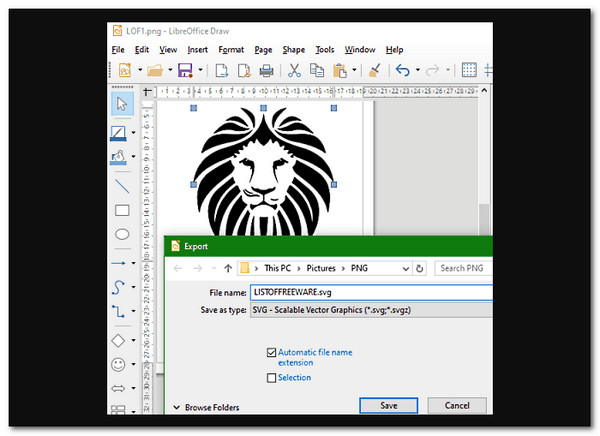Screen dimensions: 600x436
Task: Open the File menu
Action: coord(118,50)
